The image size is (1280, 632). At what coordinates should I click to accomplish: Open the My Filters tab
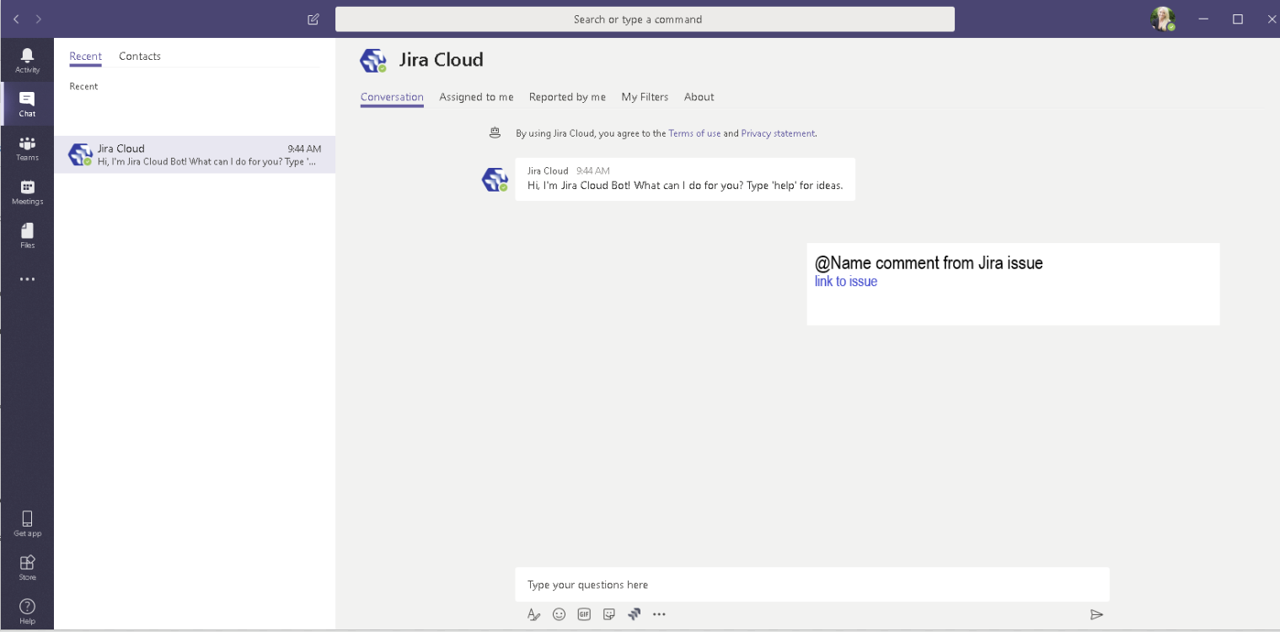[645, 97]
